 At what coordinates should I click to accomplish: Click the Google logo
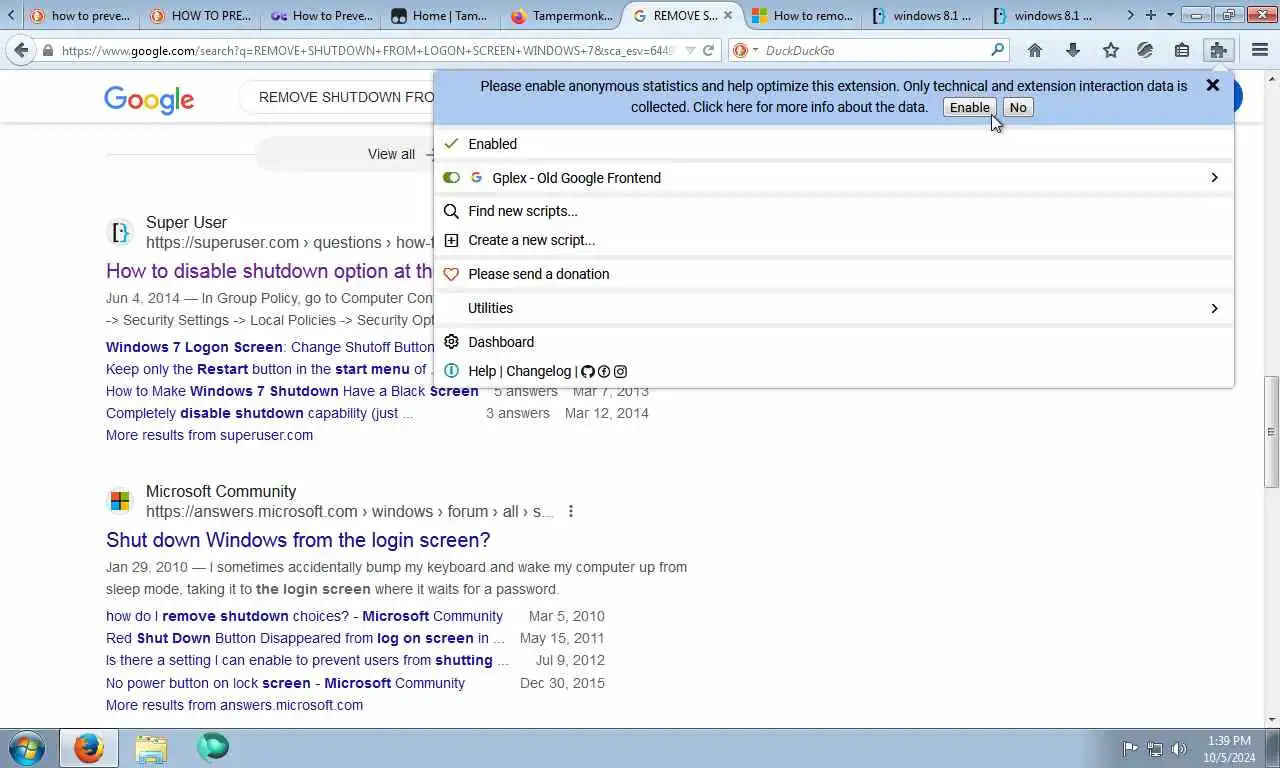click(149, 99)
